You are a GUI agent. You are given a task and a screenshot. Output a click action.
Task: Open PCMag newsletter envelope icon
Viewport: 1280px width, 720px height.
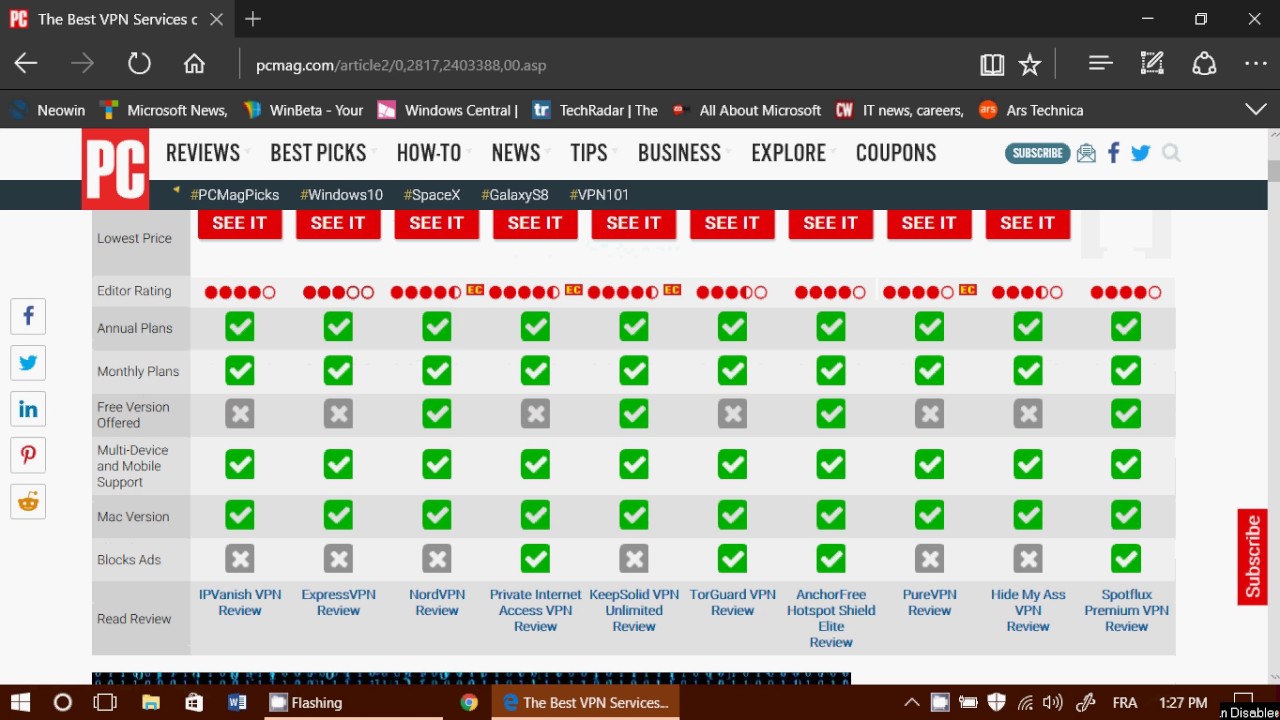1086,153
